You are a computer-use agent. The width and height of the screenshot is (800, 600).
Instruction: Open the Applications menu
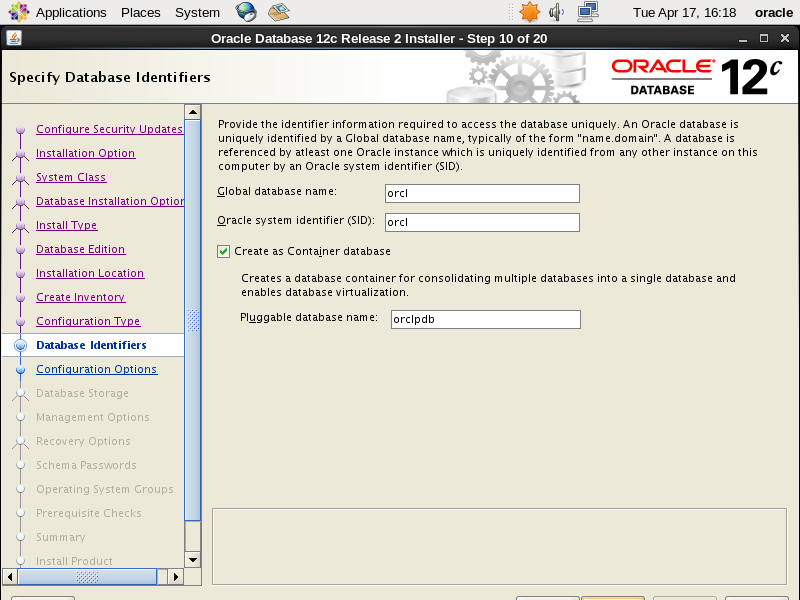71,12
